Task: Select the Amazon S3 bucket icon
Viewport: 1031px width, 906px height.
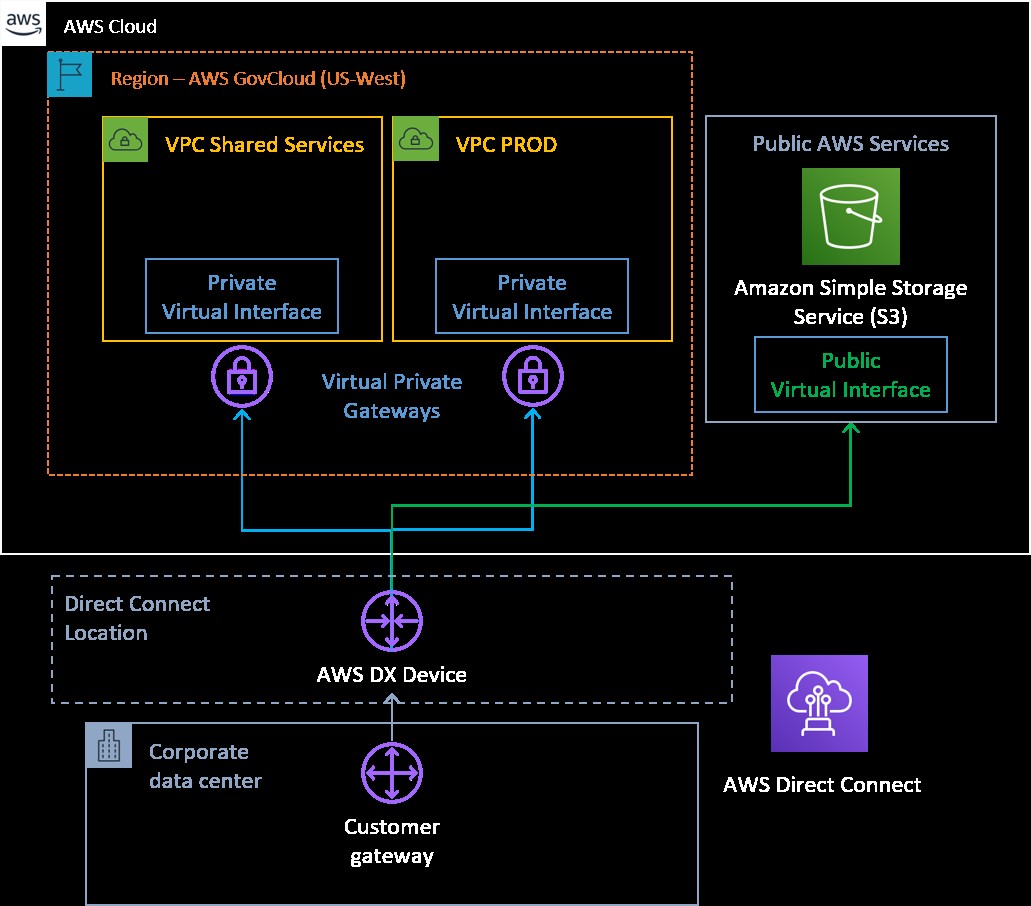Action: click(x=850, y=216)
